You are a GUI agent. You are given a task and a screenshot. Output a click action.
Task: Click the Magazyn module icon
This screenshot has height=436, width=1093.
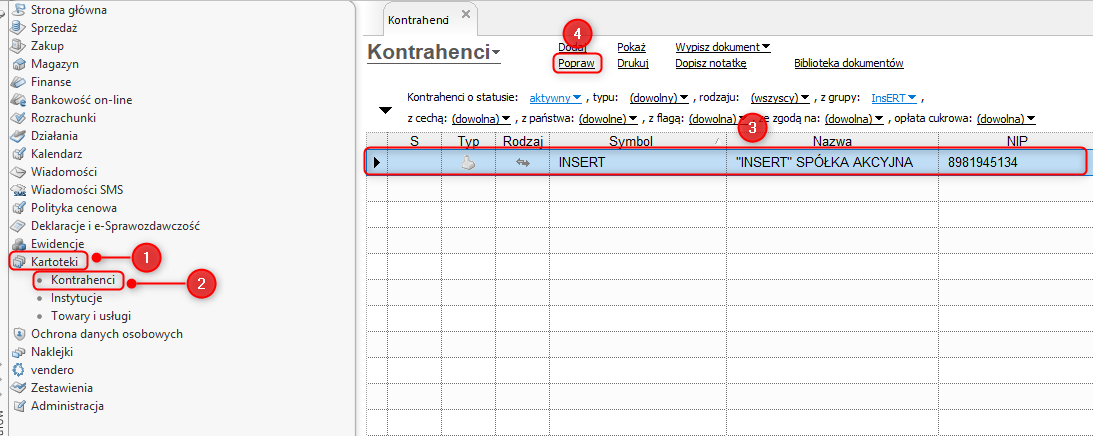[x=19, y=64]
